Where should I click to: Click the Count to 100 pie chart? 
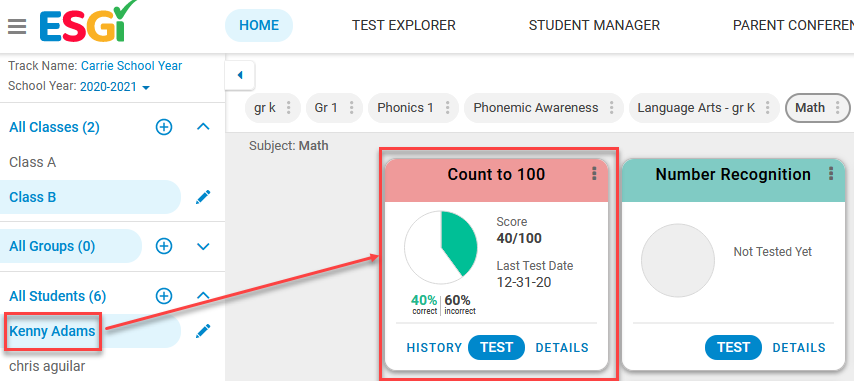[441, 247]
